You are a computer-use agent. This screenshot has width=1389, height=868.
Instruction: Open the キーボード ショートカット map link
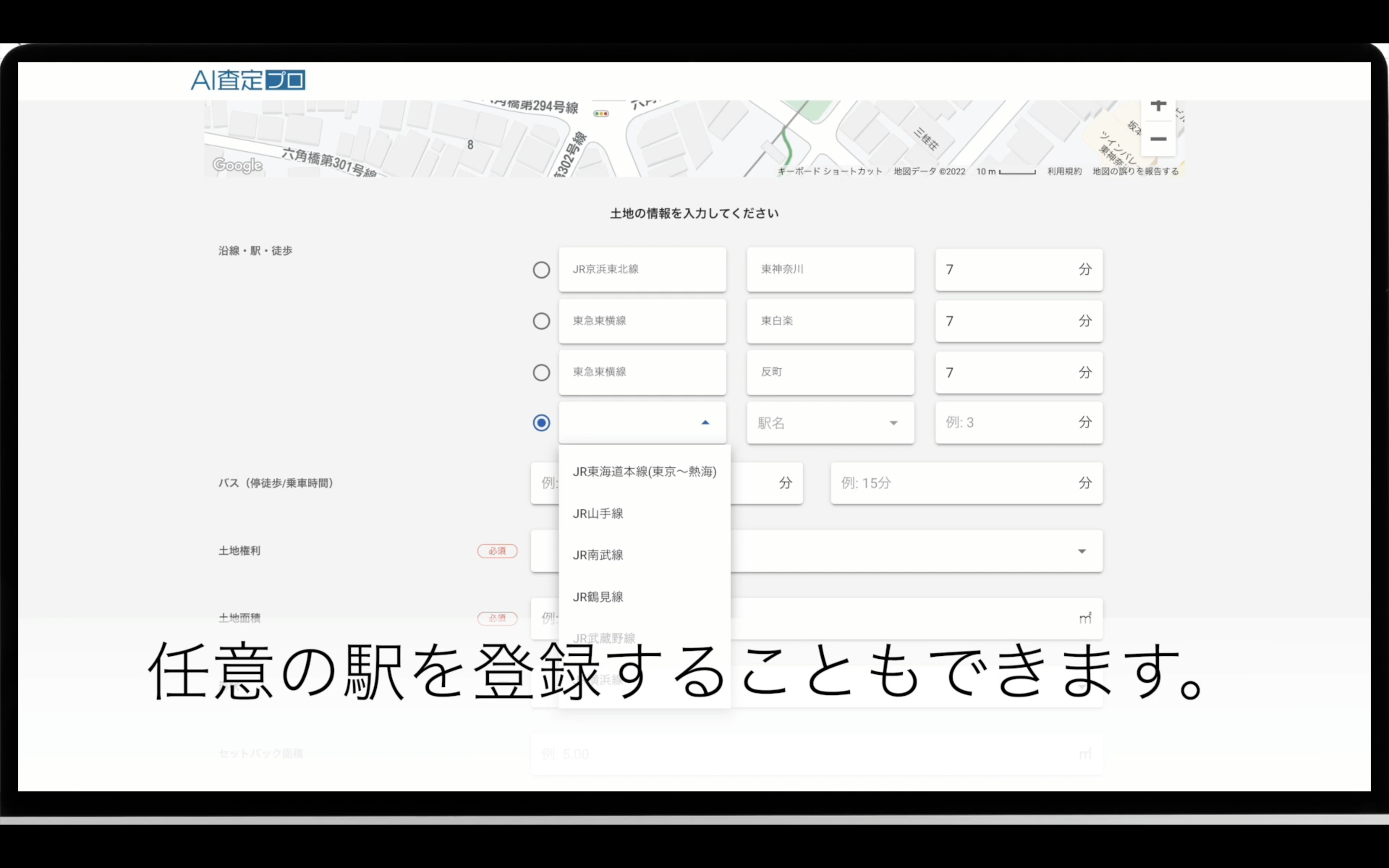click(830, 171)
